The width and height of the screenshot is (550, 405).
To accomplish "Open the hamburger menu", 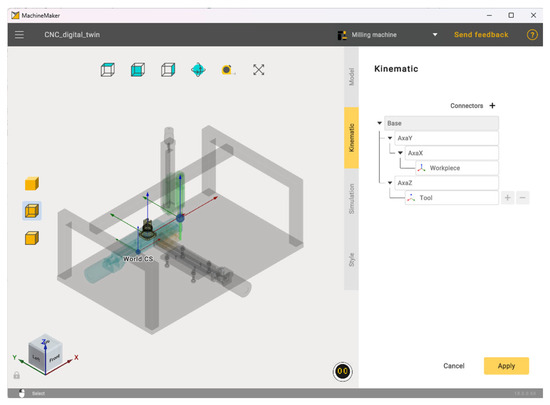I will [x=19, y=35].
